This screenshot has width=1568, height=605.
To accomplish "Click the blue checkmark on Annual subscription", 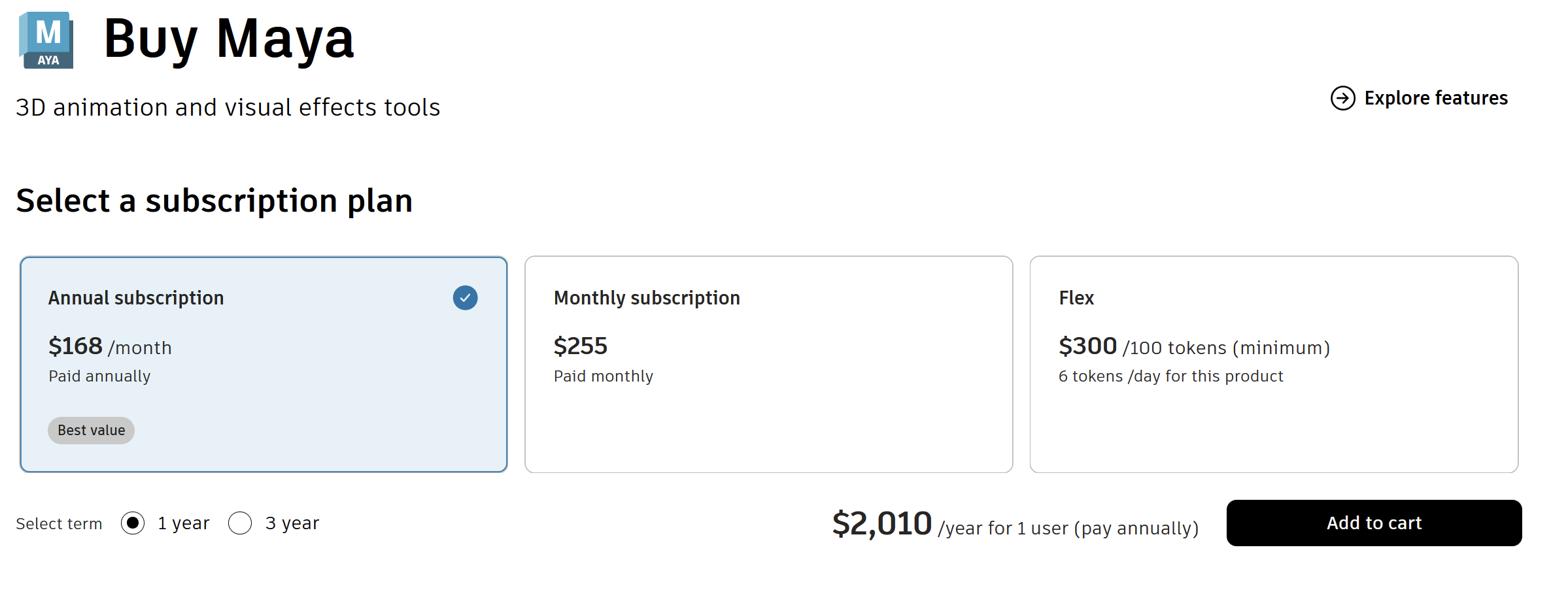I will [465, 298].
